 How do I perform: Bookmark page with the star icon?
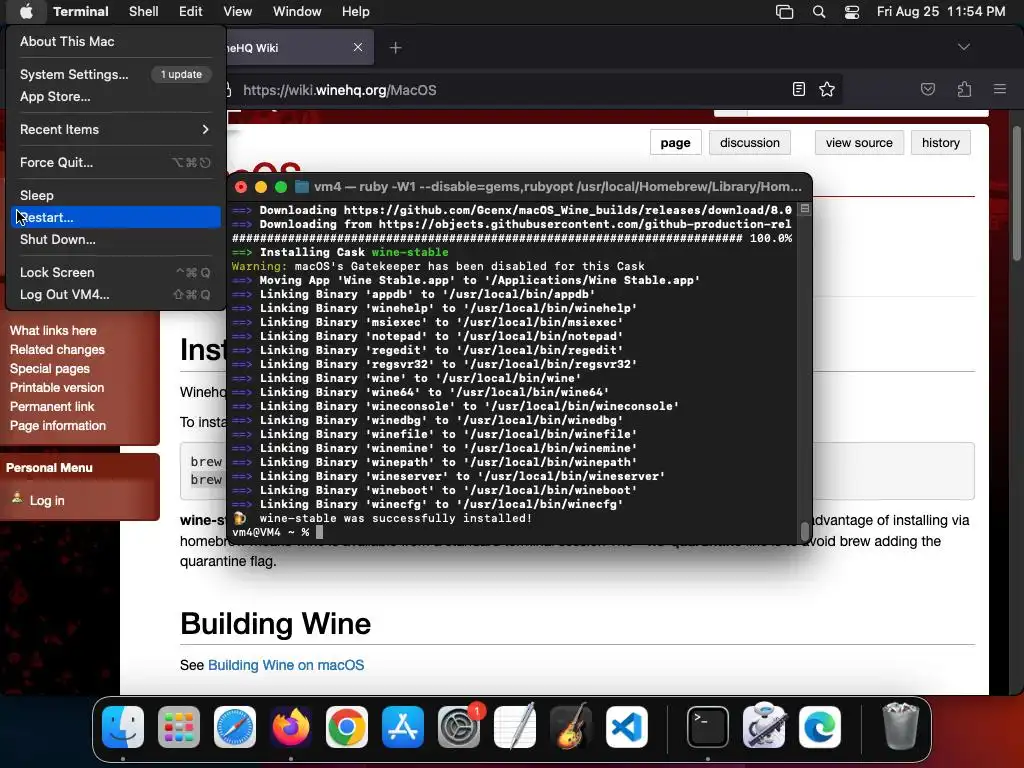[827, 89]
